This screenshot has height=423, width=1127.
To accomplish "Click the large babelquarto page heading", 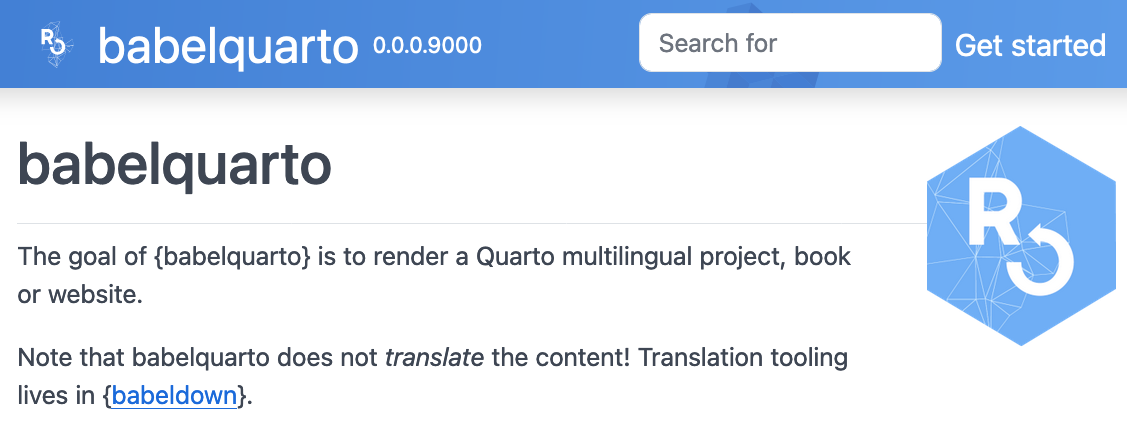I will coord(175,166).
